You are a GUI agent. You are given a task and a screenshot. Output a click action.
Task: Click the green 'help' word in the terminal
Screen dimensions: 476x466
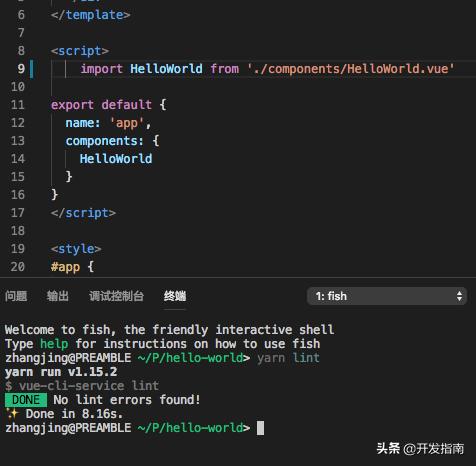54,344
